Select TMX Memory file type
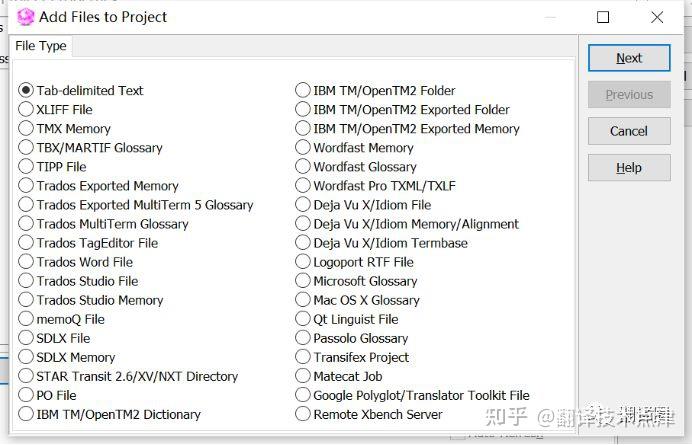This screenshot has width=692, height=445. (x=26, y=128)
